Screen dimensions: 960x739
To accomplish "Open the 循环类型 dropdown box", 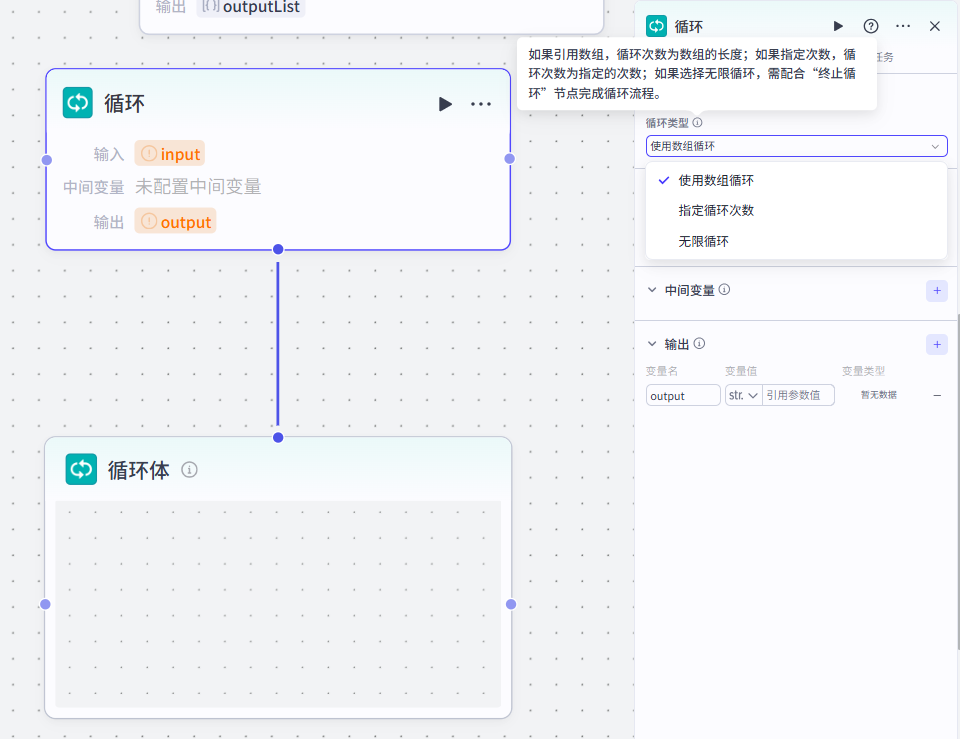I will tap(796, 146).
